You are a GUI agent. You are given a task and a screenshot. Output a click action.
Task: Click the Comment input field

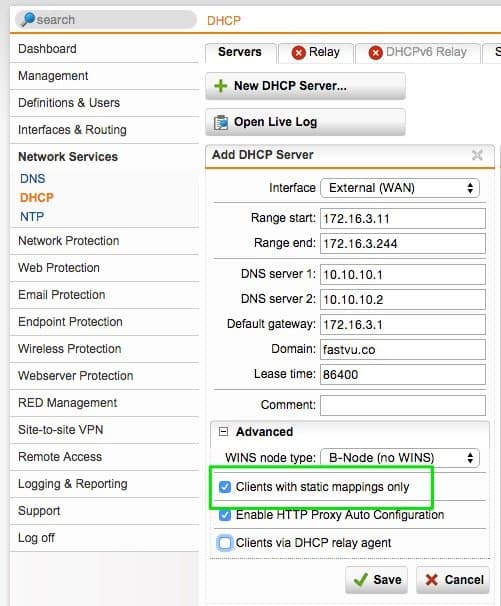click(x=402, y=405)
